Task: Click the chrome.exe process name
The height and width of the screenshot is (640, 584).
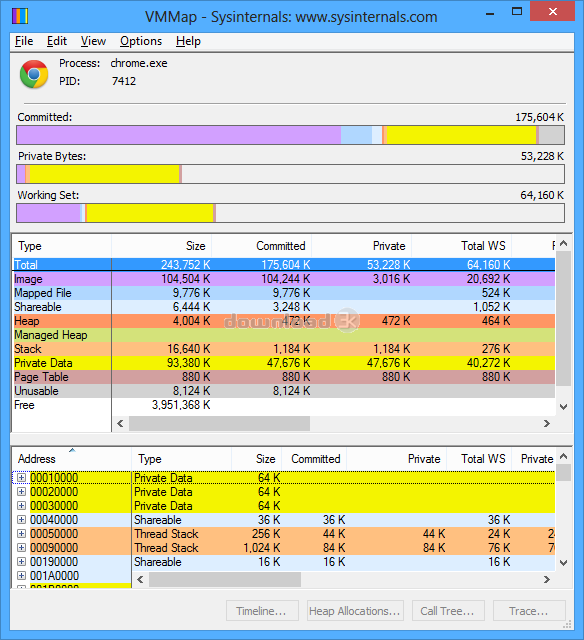Action: [139, 63]
